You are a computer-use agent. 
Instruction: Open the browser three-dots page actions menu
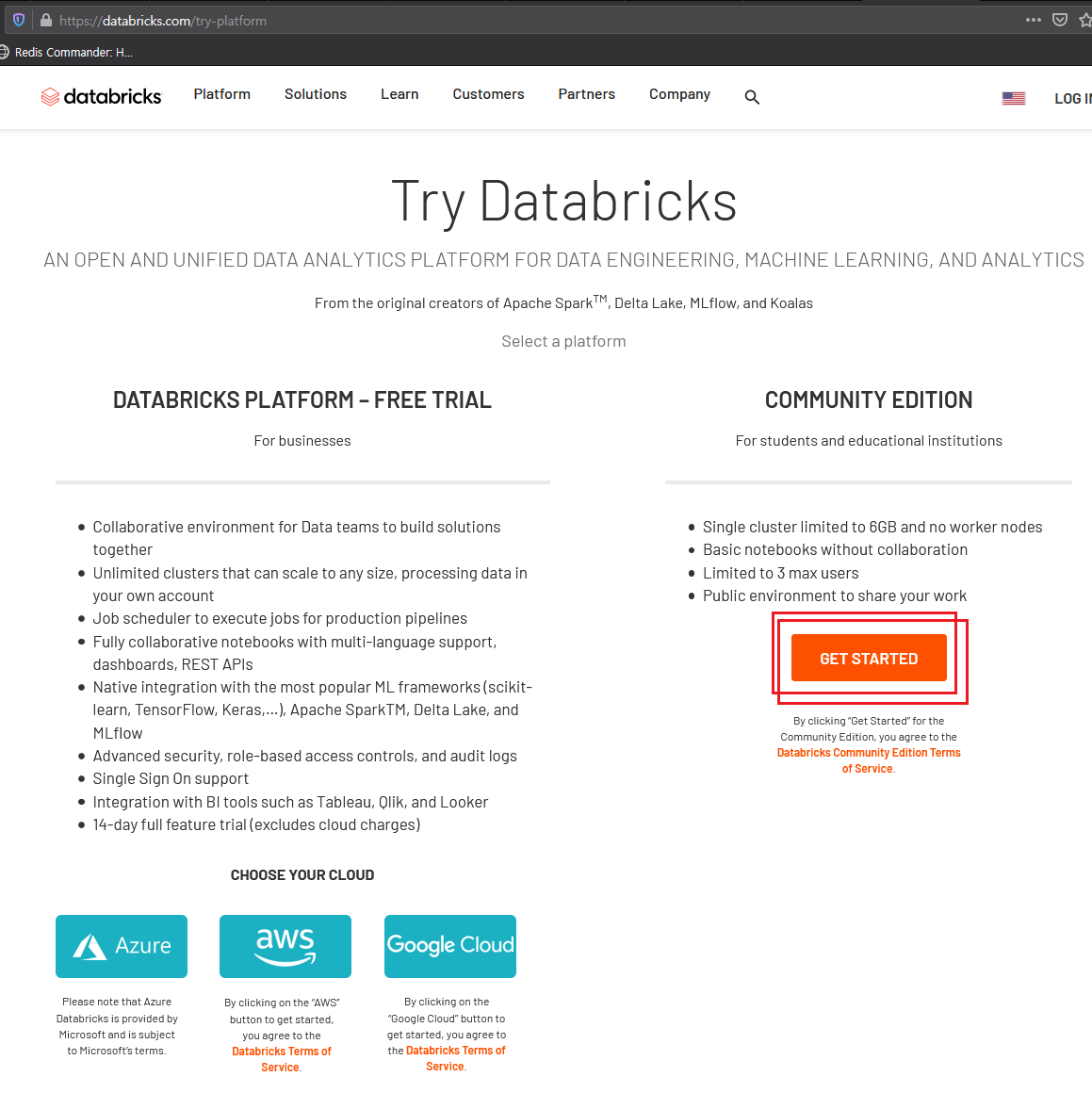click(x=1035, y=19)
